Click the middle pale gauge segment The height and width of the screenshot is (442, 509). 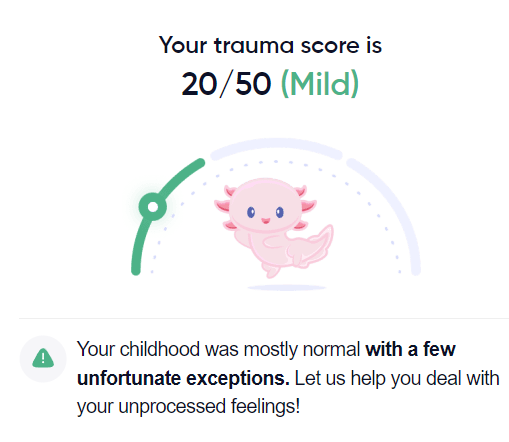point(276,147)
